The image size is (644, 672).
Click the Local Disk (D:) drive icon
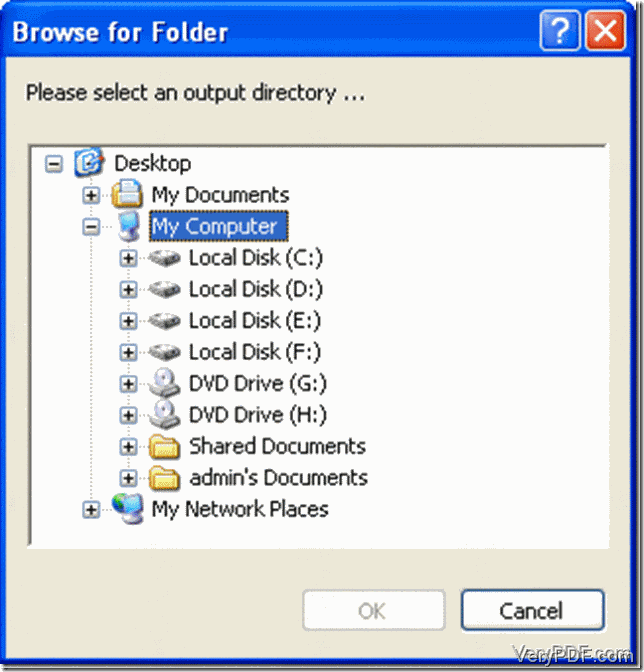164,289
